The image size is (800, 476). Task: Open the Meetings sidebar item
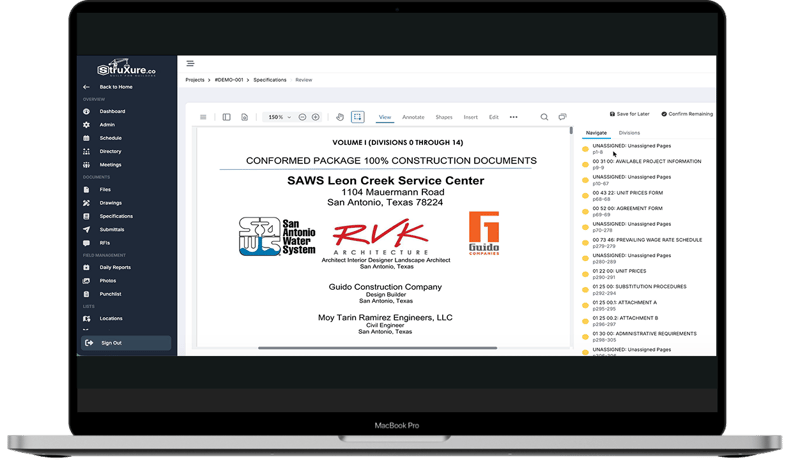(103, 164)
